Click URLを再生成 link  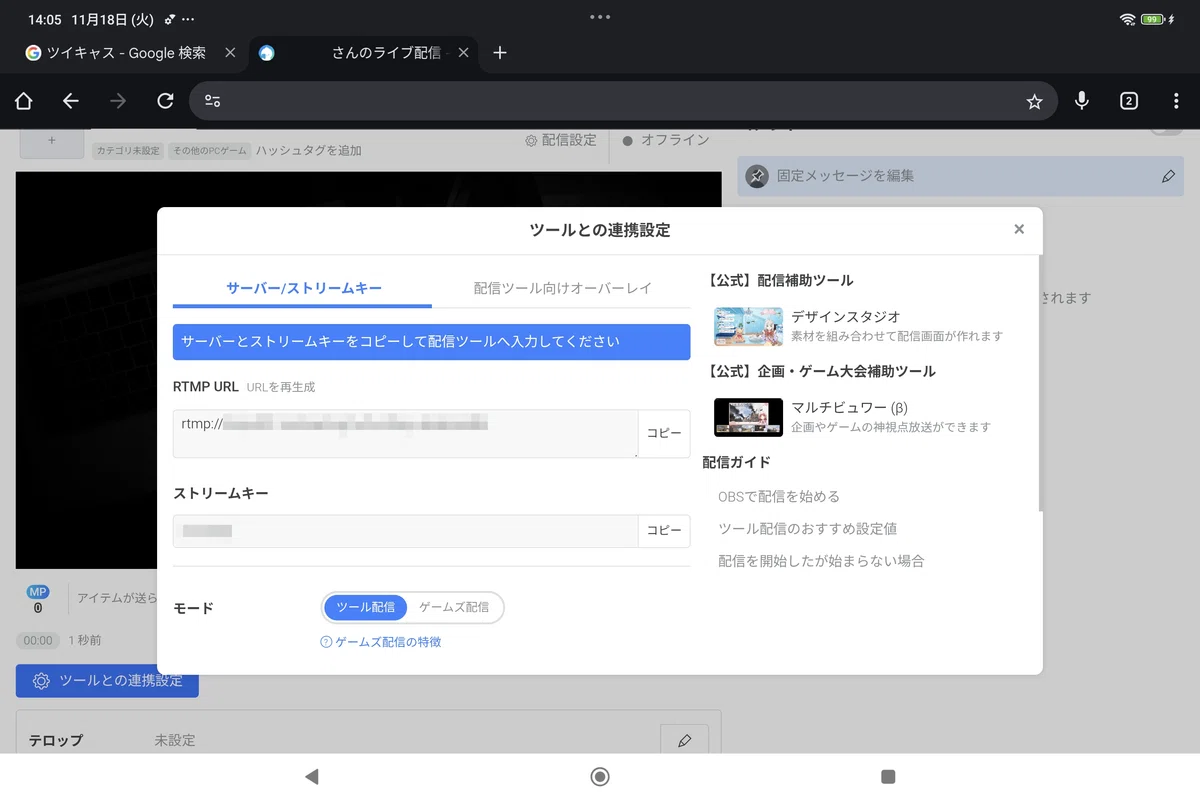point(280,387)
